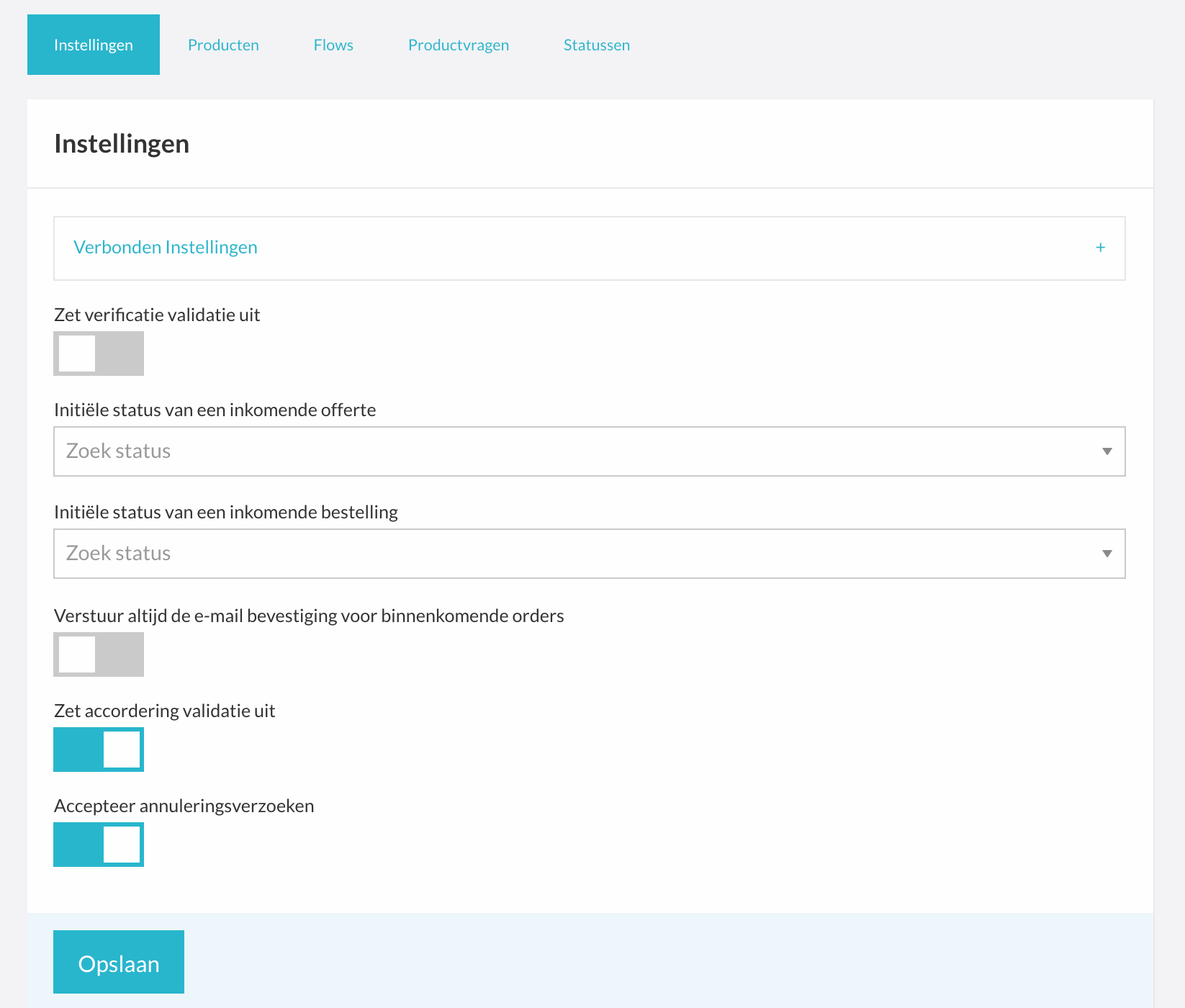Image resolution: width=1185 pixels, height=1008 pixels.
Task: Switch to the Producten tab
Action: [223, 45]
